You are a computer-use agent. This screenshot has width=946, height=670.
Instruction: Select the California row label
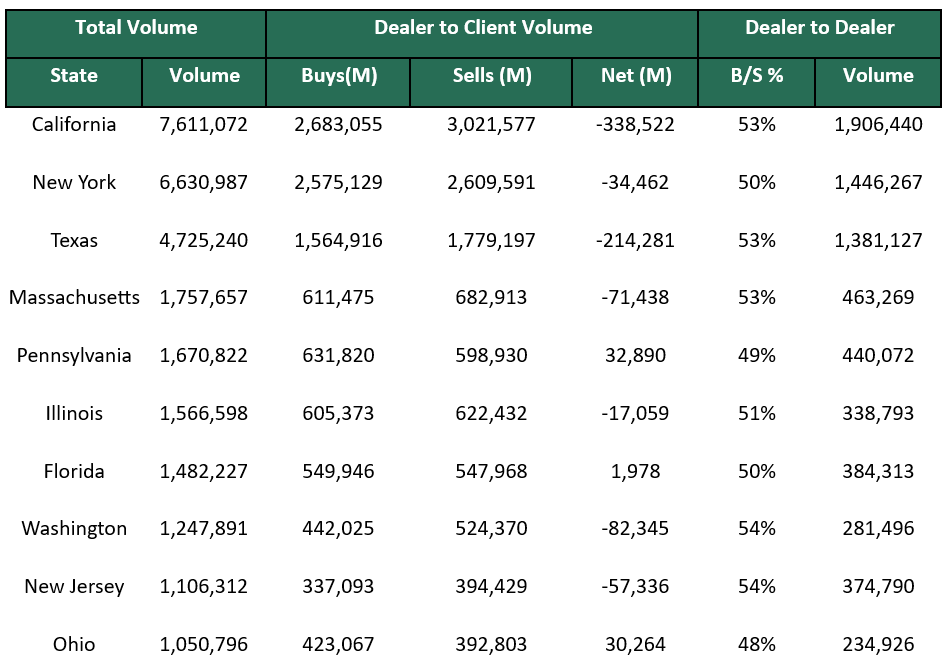coord(74,125)
